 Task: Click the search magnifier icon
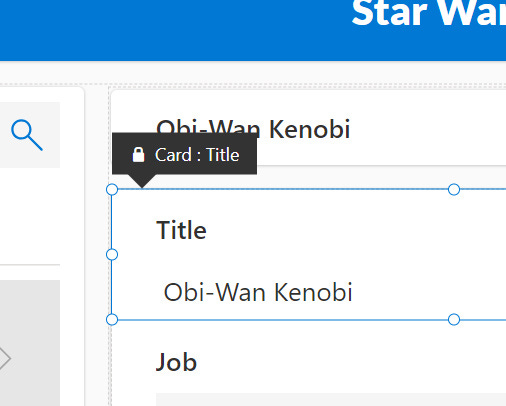[27, 135]
